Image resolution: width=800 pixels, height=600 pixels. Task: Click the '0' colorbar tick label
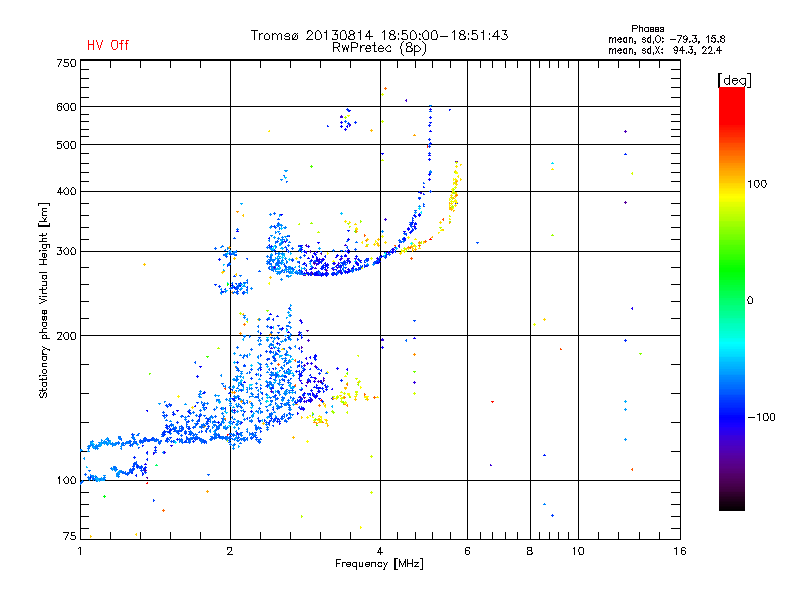[750, 300]
